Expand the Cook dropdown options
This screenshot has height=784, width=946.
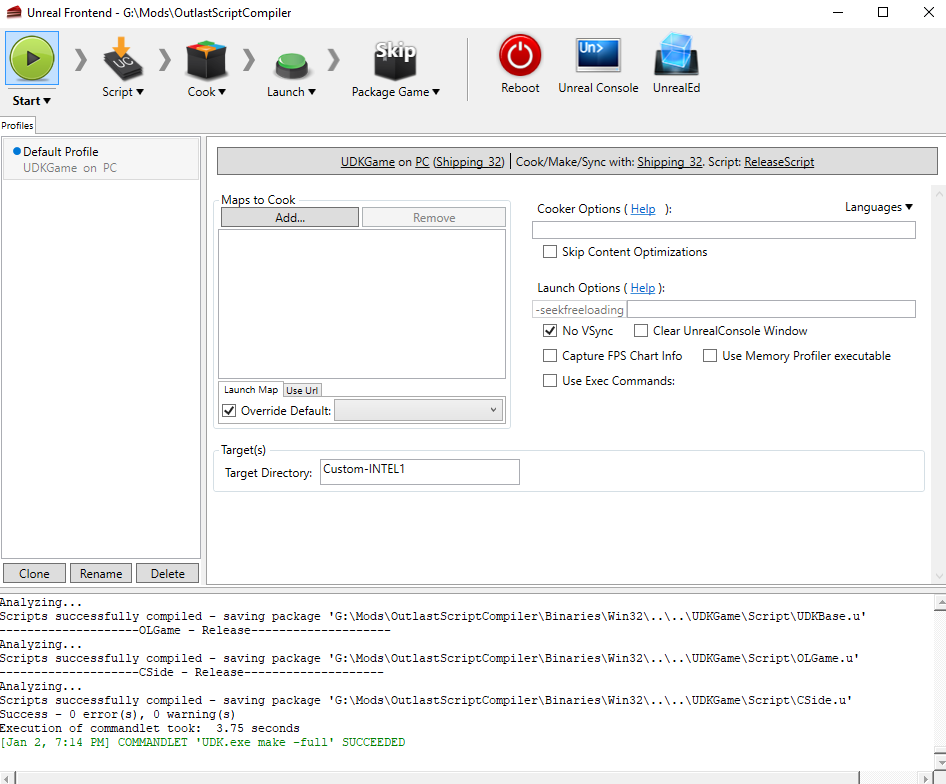pos(222,92)
